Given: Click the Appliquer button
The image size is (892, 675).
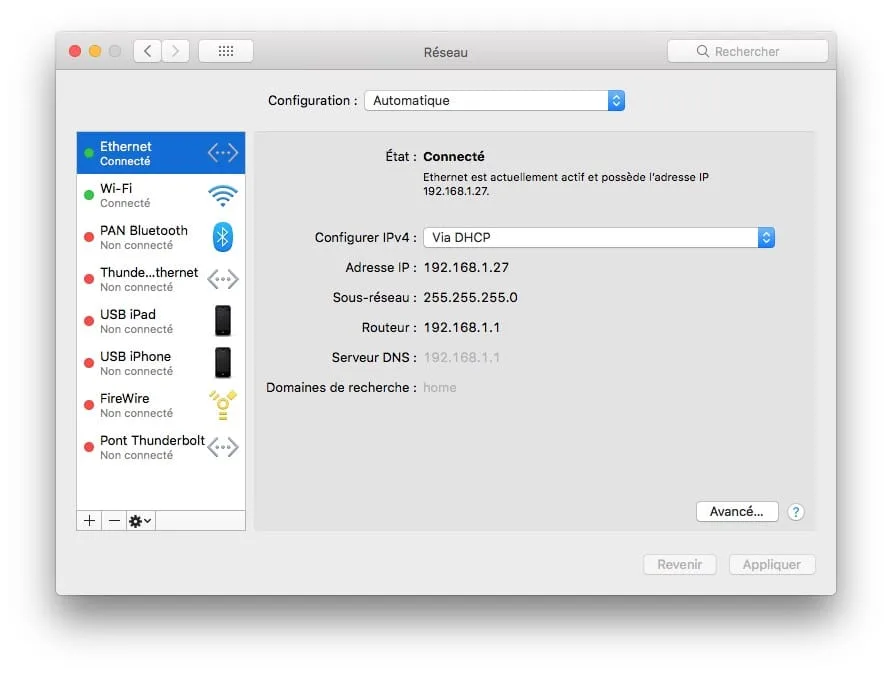Looking at the screenshot, I should click(x=771, y=564).
